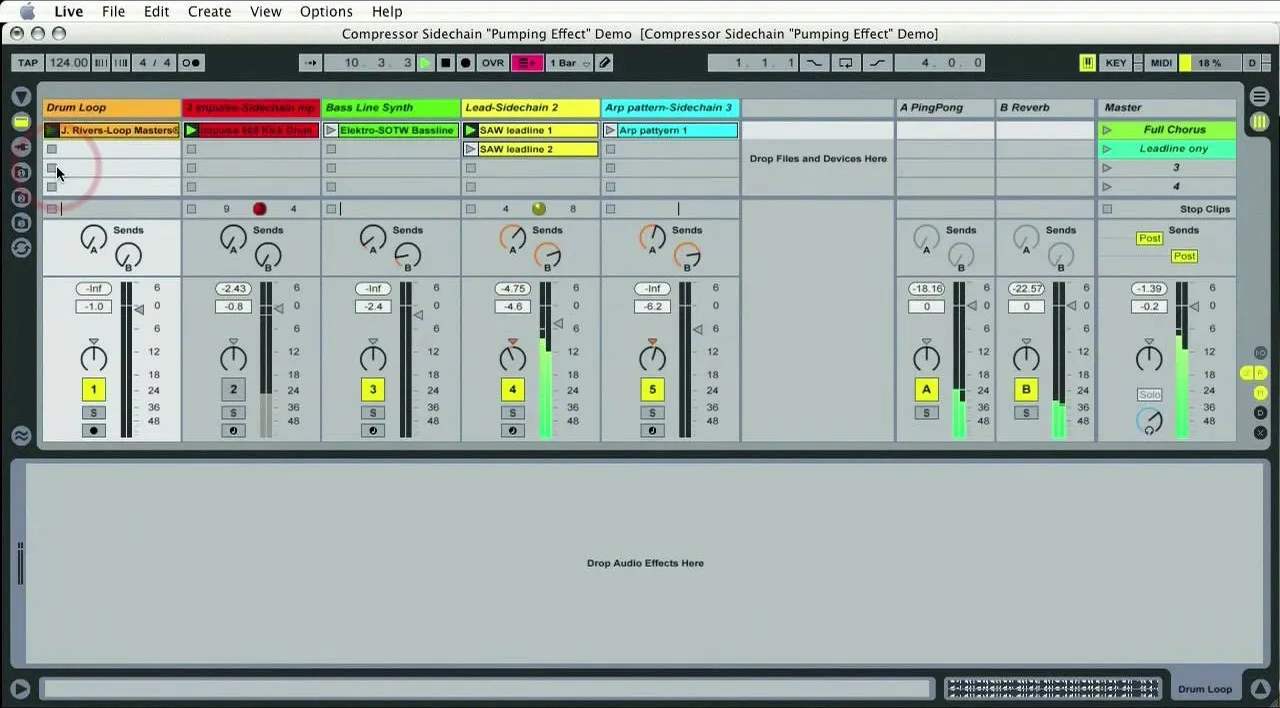This screenshot has width=1280, height=708.
Task: Toggle the OVR overdub button
Action: point(493,63)
